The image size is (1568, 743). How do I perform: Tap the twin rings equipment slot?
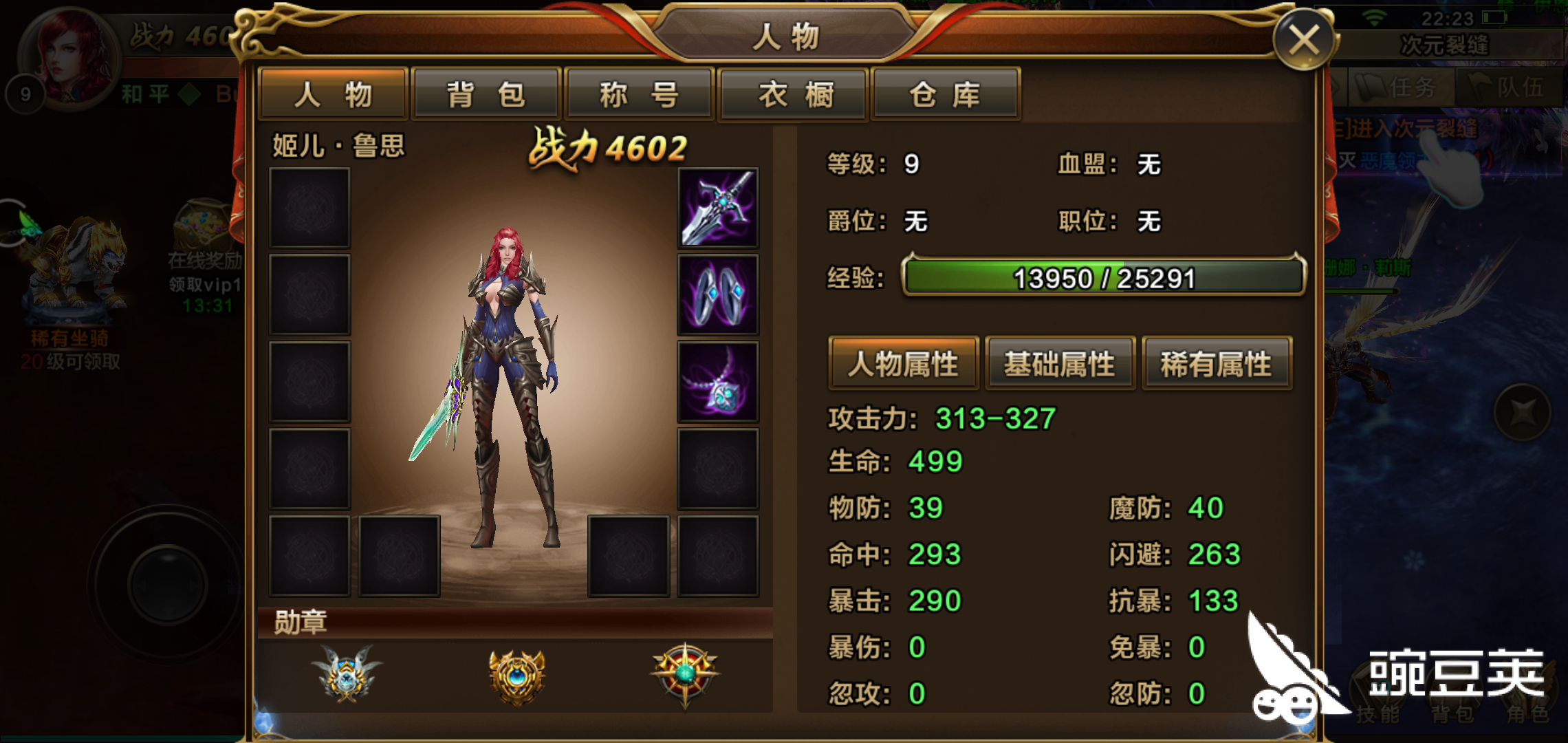click(x=718, y=294)
